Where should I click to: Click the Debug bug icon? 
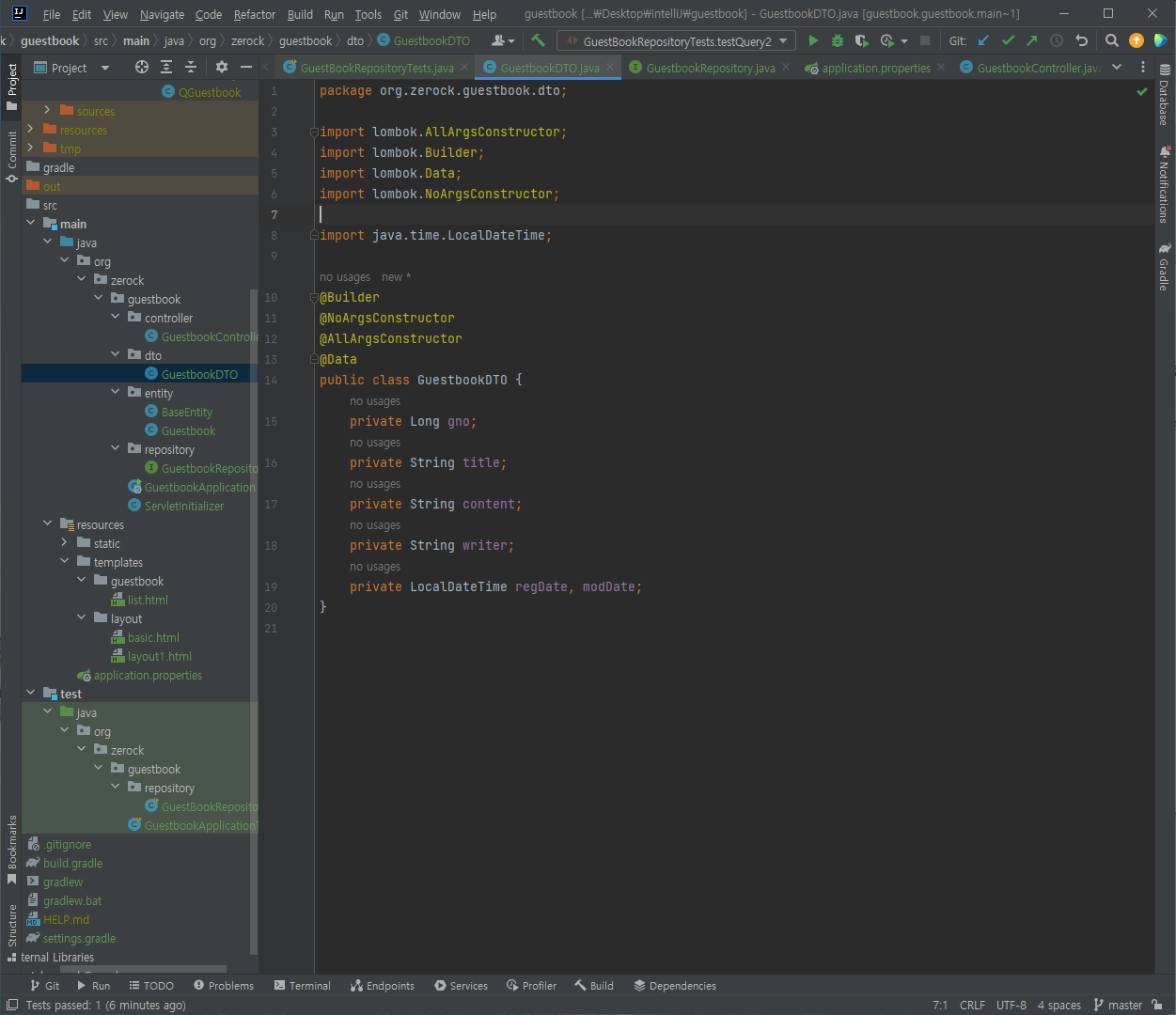(838, 40)
